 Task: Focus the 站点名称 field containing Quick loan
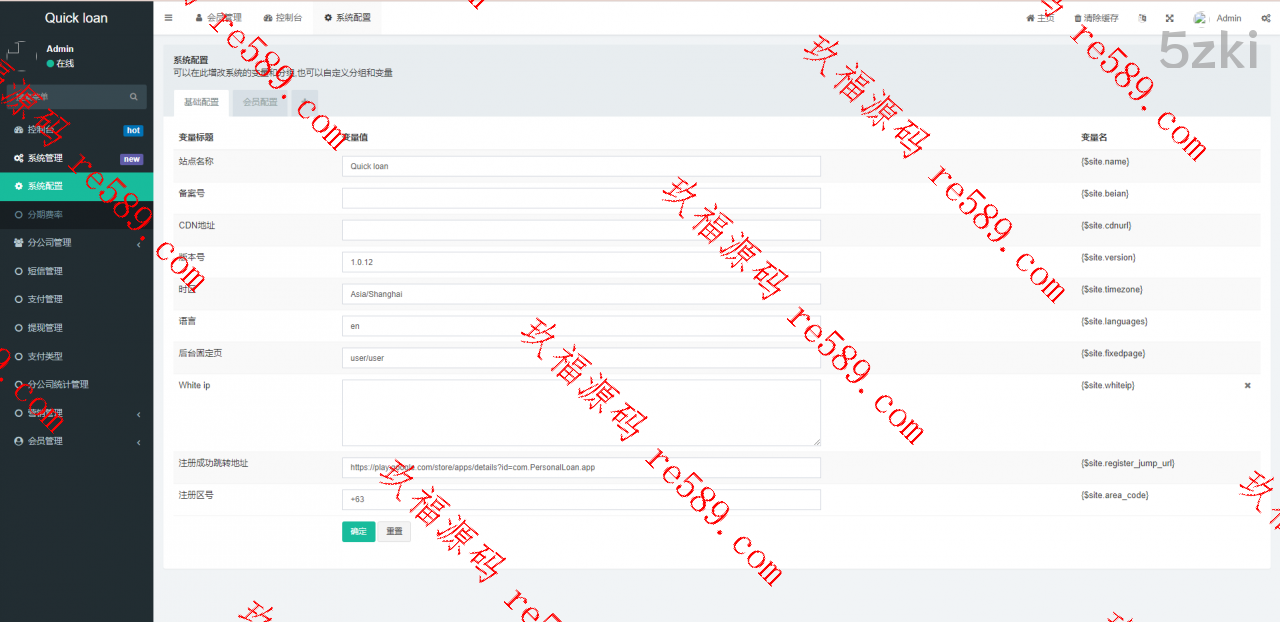(x=581, y=166)
